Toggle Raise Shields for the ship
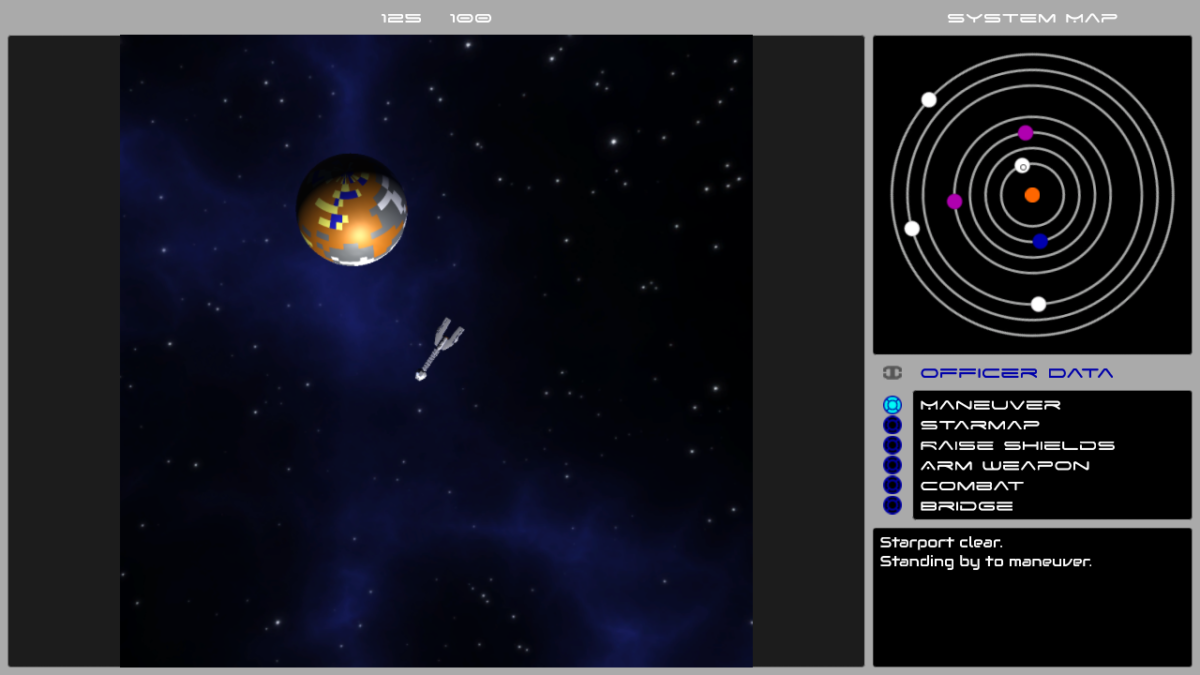The height and width of the screenshot is (675, 1200). click(x=1019, y=444)
